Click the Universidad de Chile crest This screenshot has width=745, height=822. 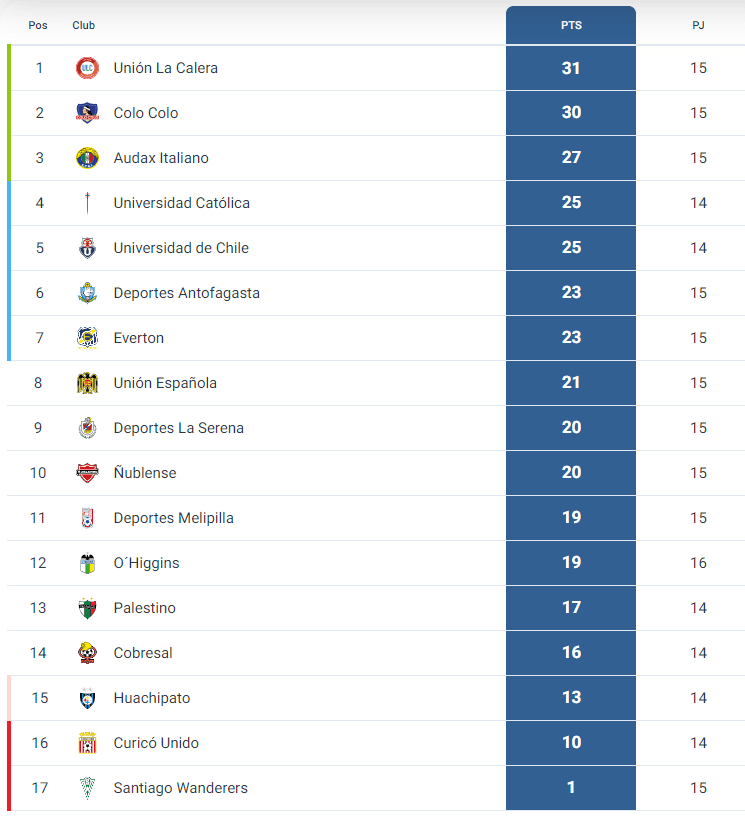tap(87, 248)
